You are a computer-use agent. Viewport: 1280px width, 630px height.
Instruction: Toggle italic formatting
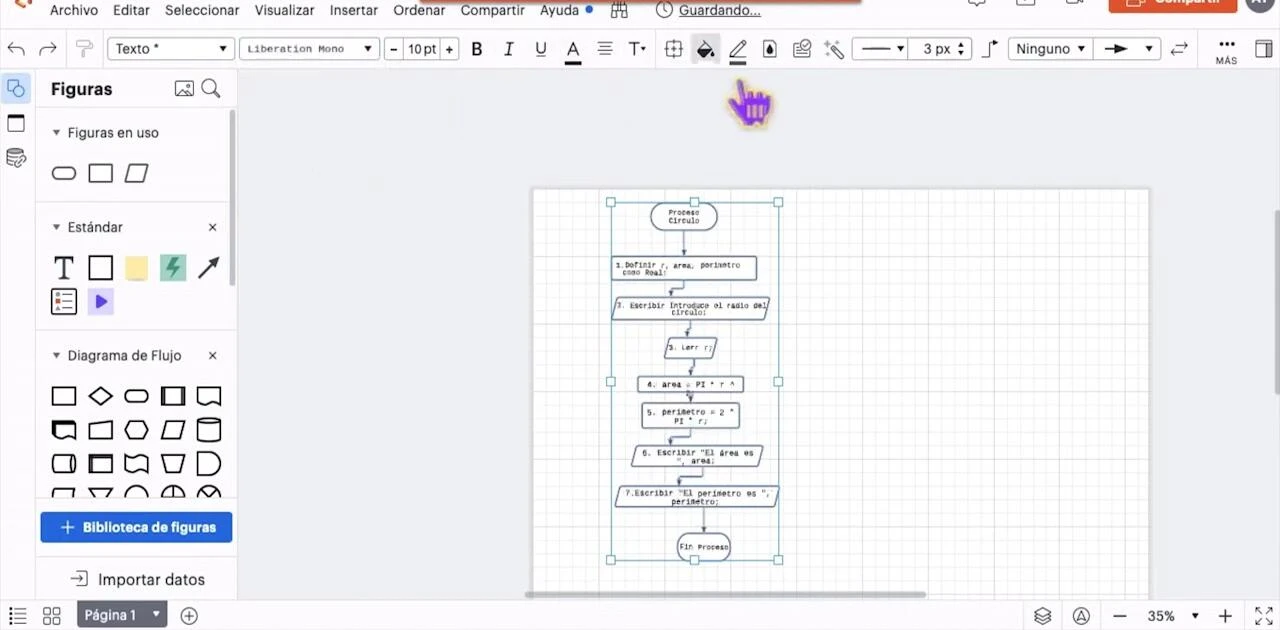click(x=508, y=49)
